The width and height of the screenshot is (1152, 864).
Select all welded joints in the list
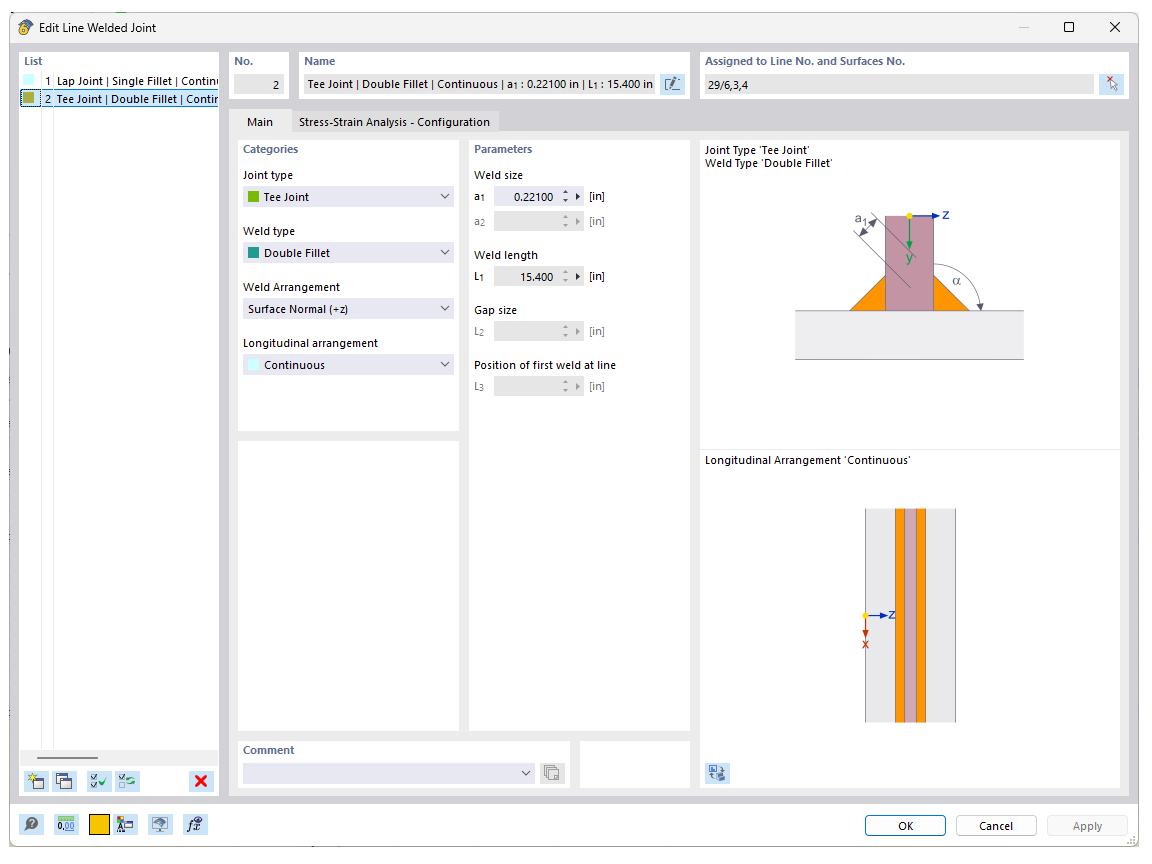[98, 781]
